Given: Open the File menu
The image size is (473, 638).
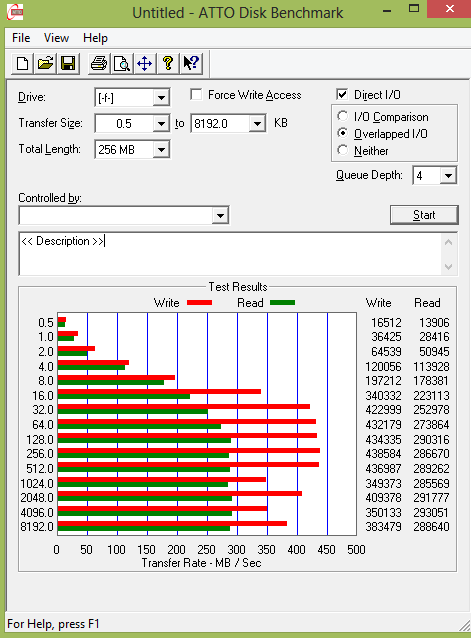Looking at the screenshot, I should [21, 38].
